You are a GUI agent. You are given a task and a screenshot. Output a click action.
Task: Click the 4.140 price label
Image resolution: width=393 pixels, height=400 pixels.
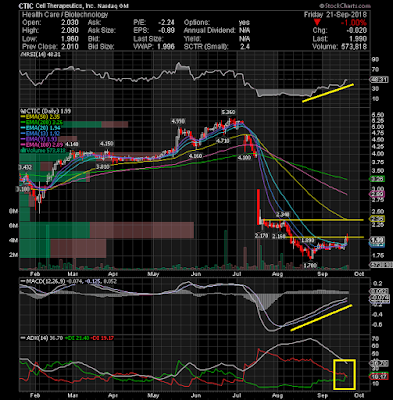coord(71,144)
